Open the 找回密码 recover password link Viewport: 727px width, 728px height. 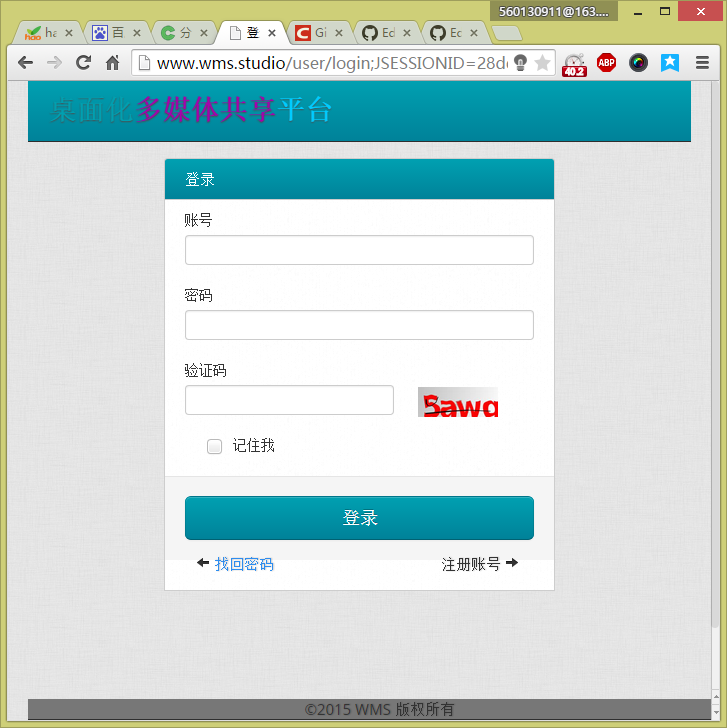244,564
